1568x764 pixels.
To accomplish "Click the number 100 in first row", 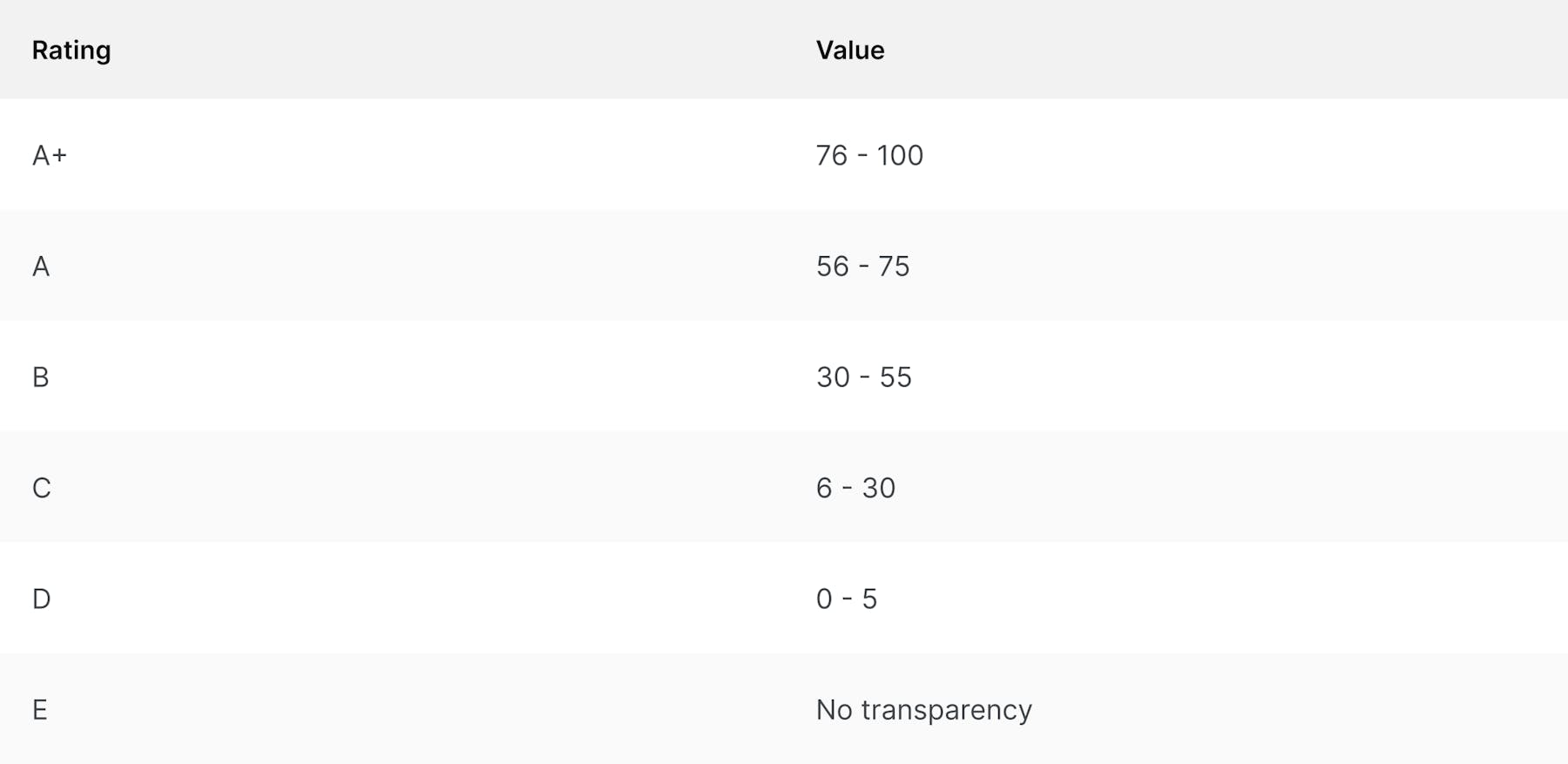I will [900, 155].
